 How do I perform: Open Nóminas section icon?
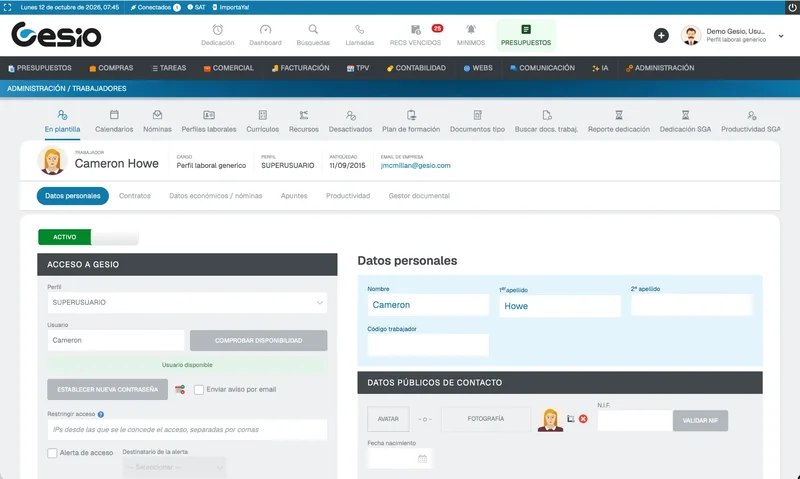(x=157, y=115)
